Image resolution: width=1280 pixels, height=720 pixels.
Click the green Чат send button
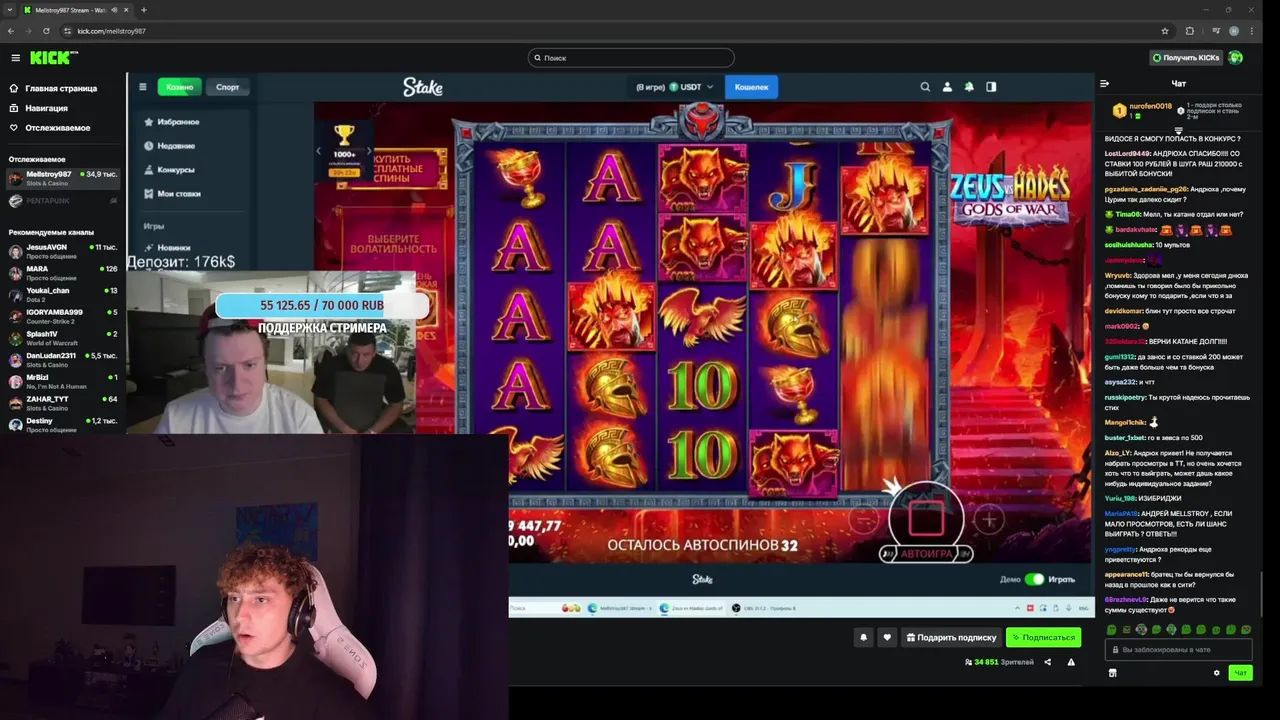point(1240,673)
